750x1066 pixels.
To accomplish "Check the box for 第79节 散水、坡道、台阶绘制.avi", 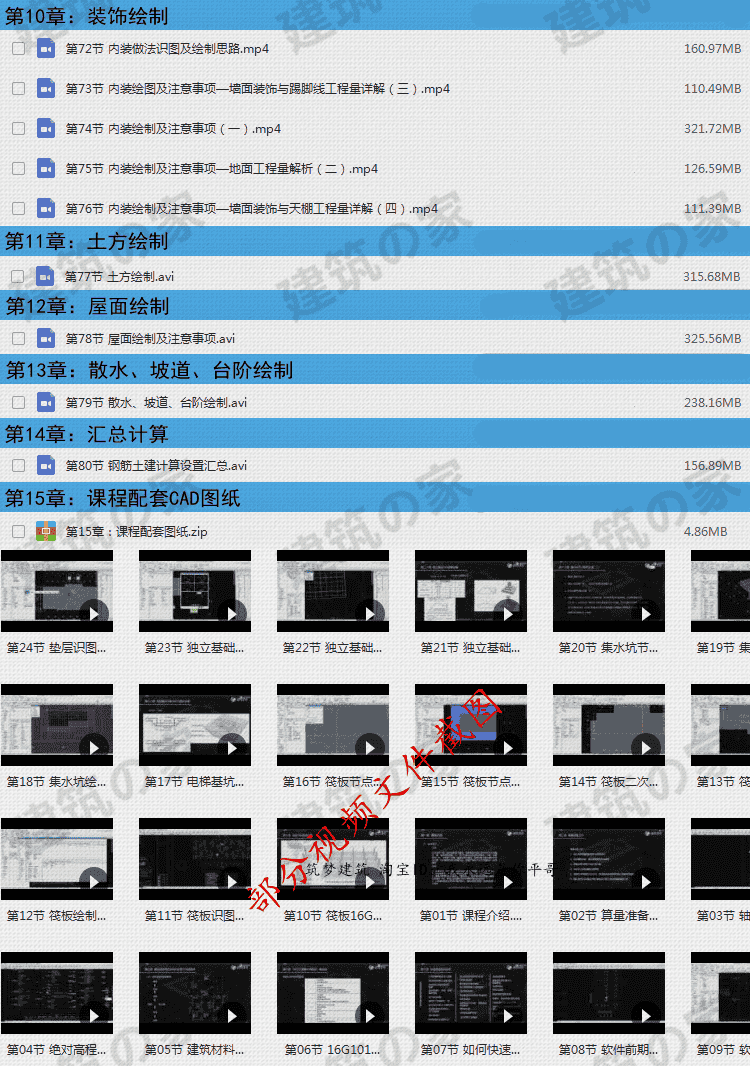I will [x=18, y=402].
